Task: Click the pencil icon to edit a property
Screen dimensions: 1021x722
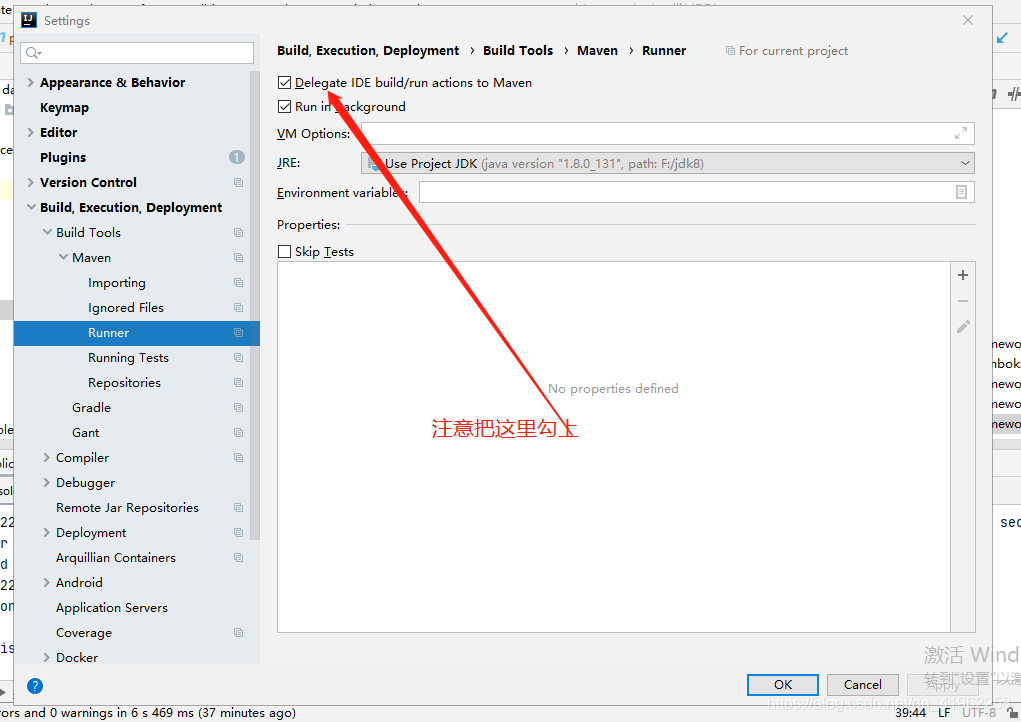Action: 962,326
